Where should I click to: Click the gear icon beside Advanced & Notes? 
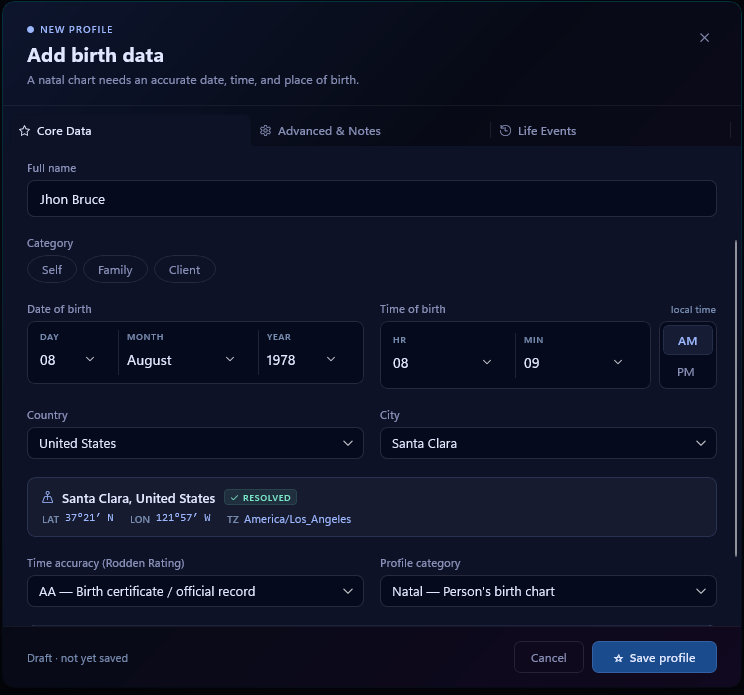coord(265,130)
